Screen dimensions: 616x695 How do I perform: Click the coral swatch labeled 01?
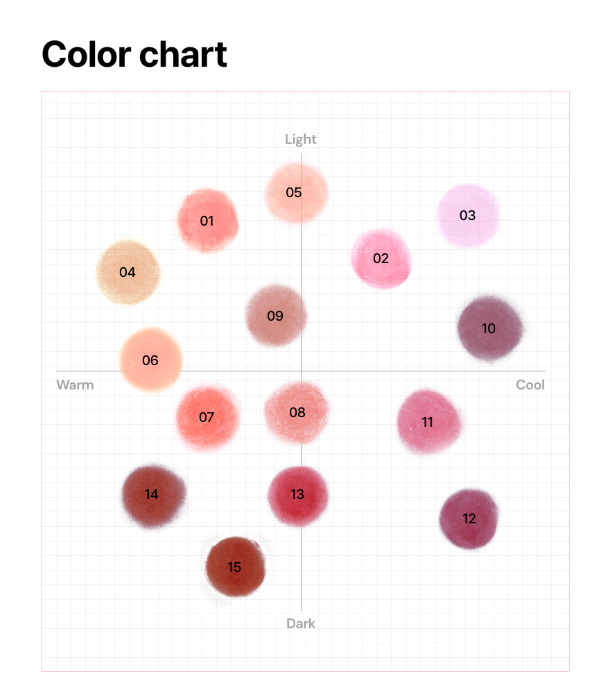pos(208,220)
